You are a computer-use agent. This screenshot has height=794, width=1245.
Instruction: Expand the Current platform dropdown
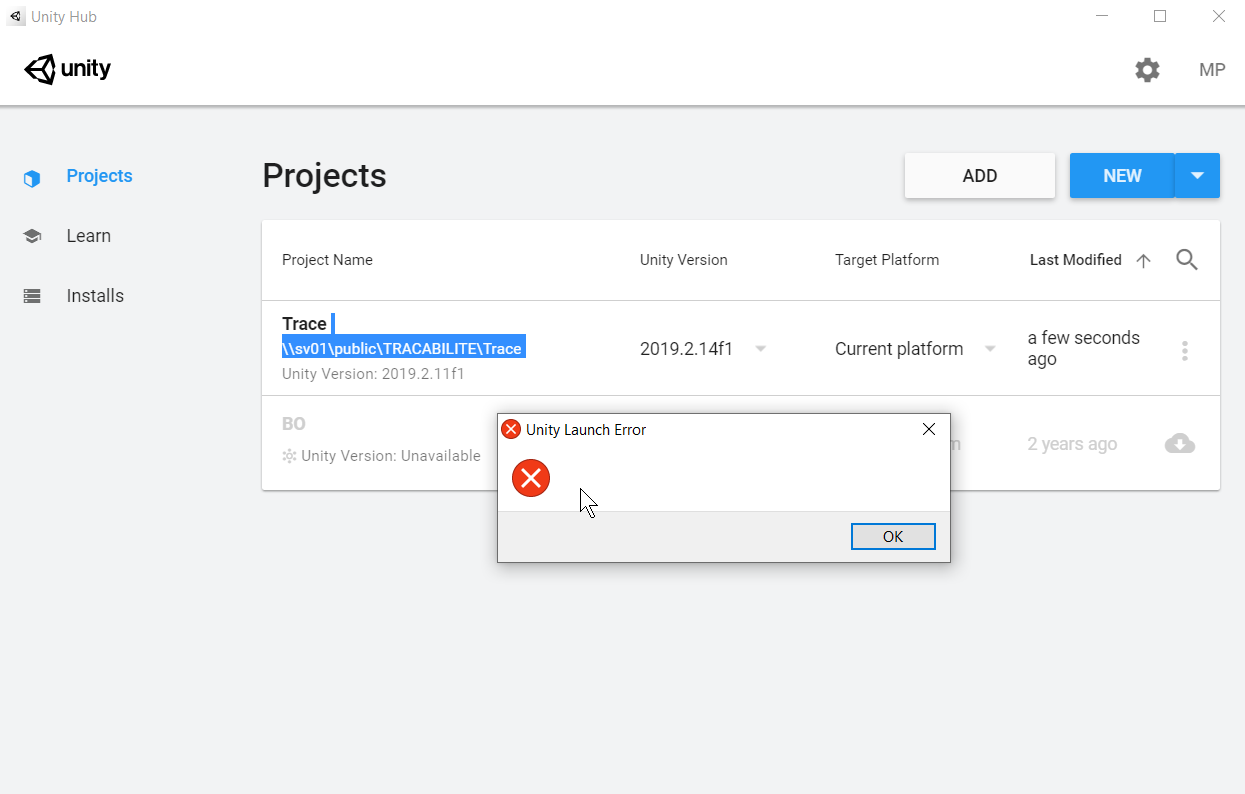990,349
